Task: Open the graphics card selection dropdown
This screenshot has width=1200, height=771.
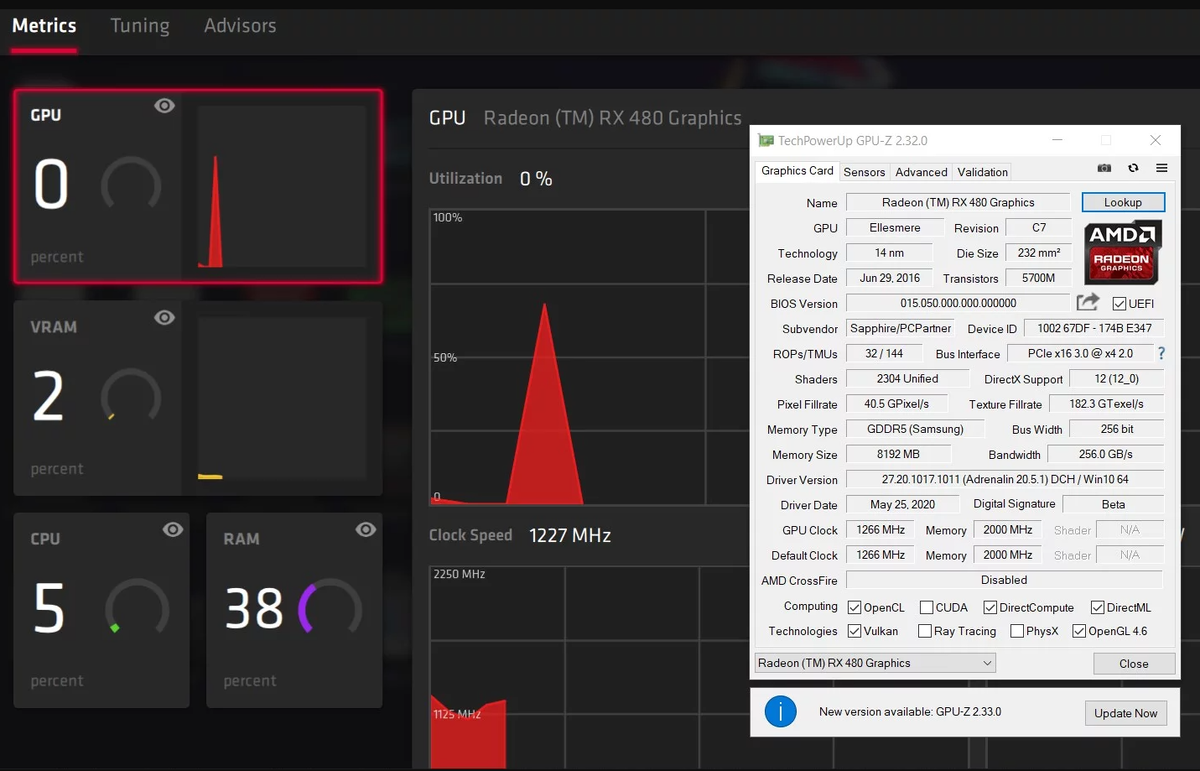Action: 875,663
